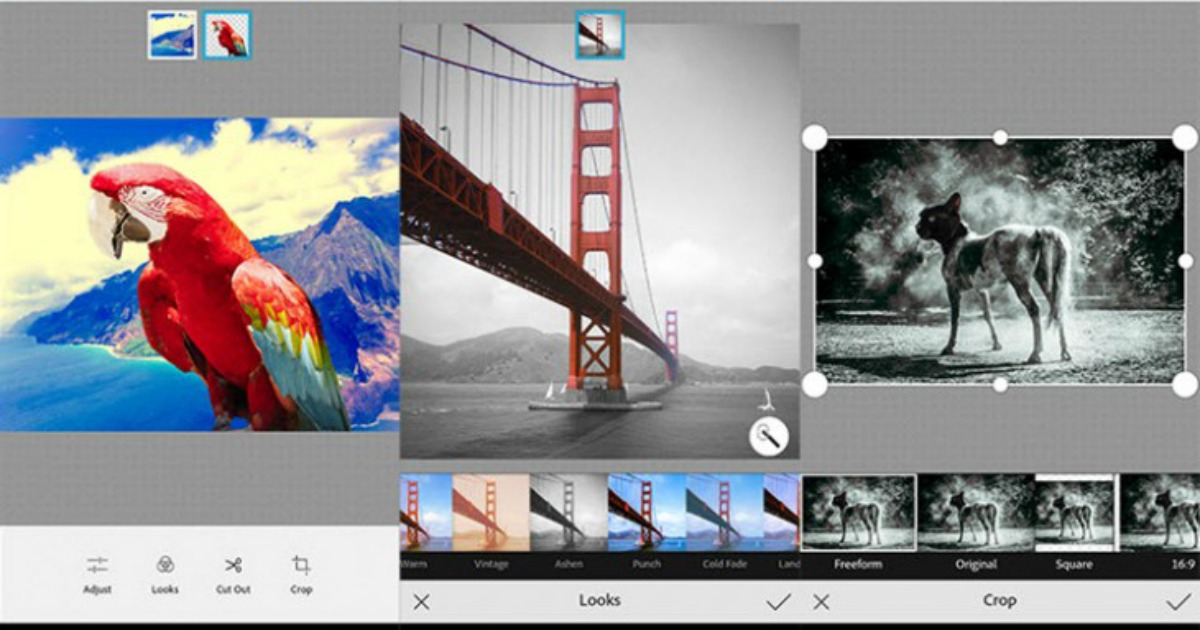The width and height of the screenshot is (1200, 630).
Task: Choose the Square crop ratio
Action: [1074, 513]
